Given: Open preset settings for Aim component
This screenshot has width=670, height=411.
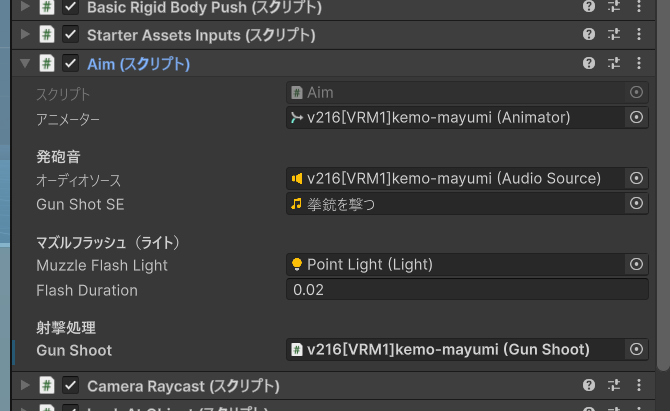Looking at the screenshot, I should pos(614,63).
